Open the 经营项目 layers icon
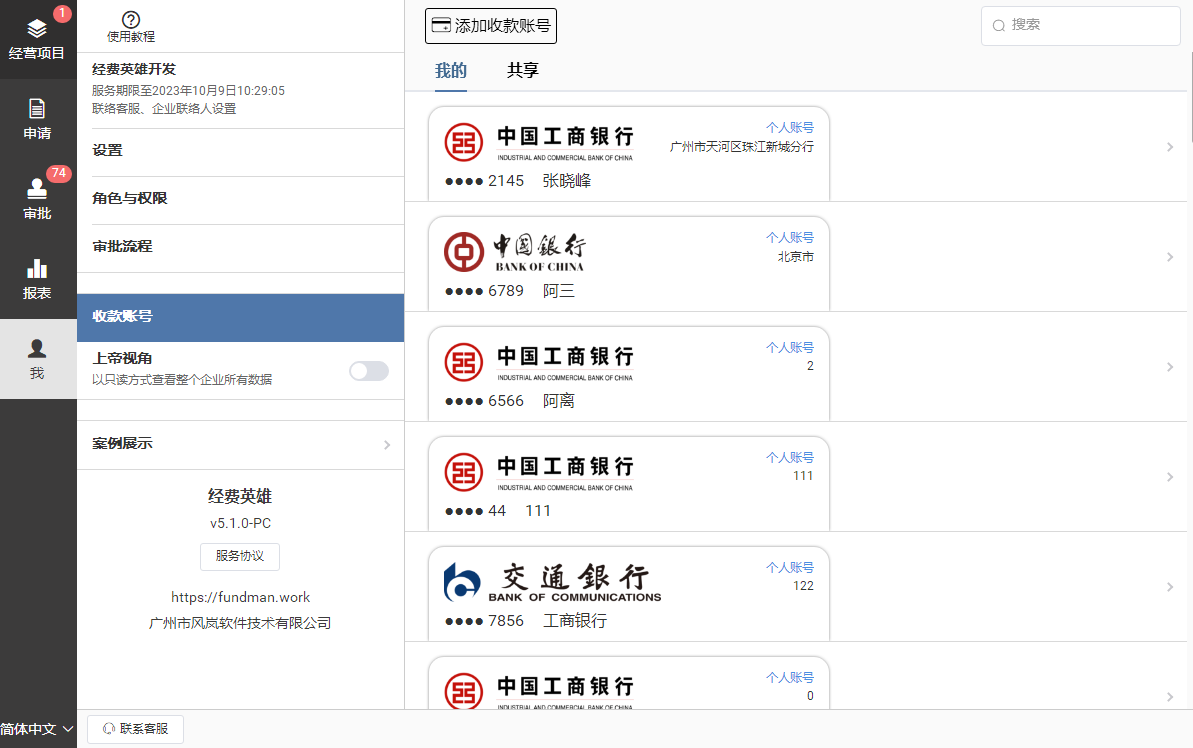Viewport: 1193px width, 748px height. [x=37, y=29]
